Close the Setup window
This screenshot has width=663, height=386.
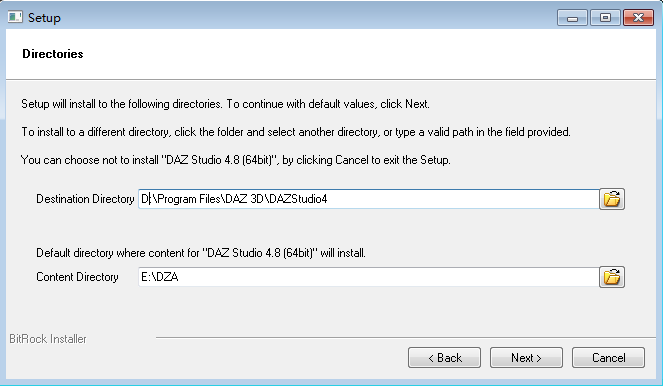coord(638,18)
